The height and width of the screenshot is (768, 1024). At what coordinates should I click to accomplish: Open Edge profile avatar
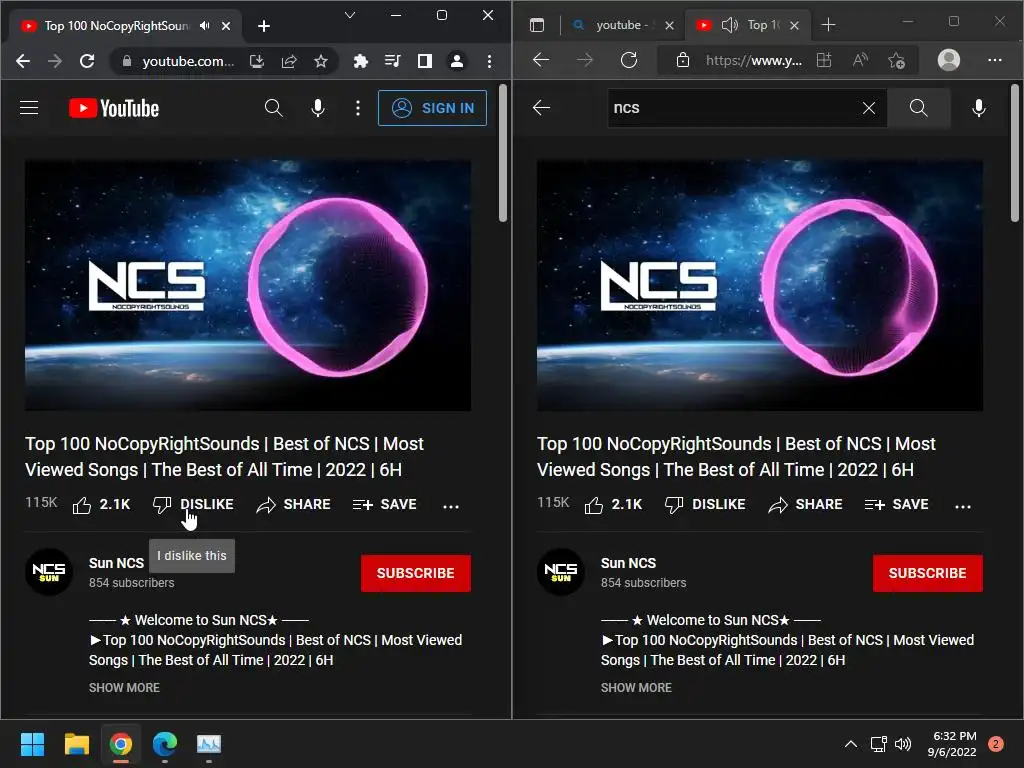click(x=949, y=60)
